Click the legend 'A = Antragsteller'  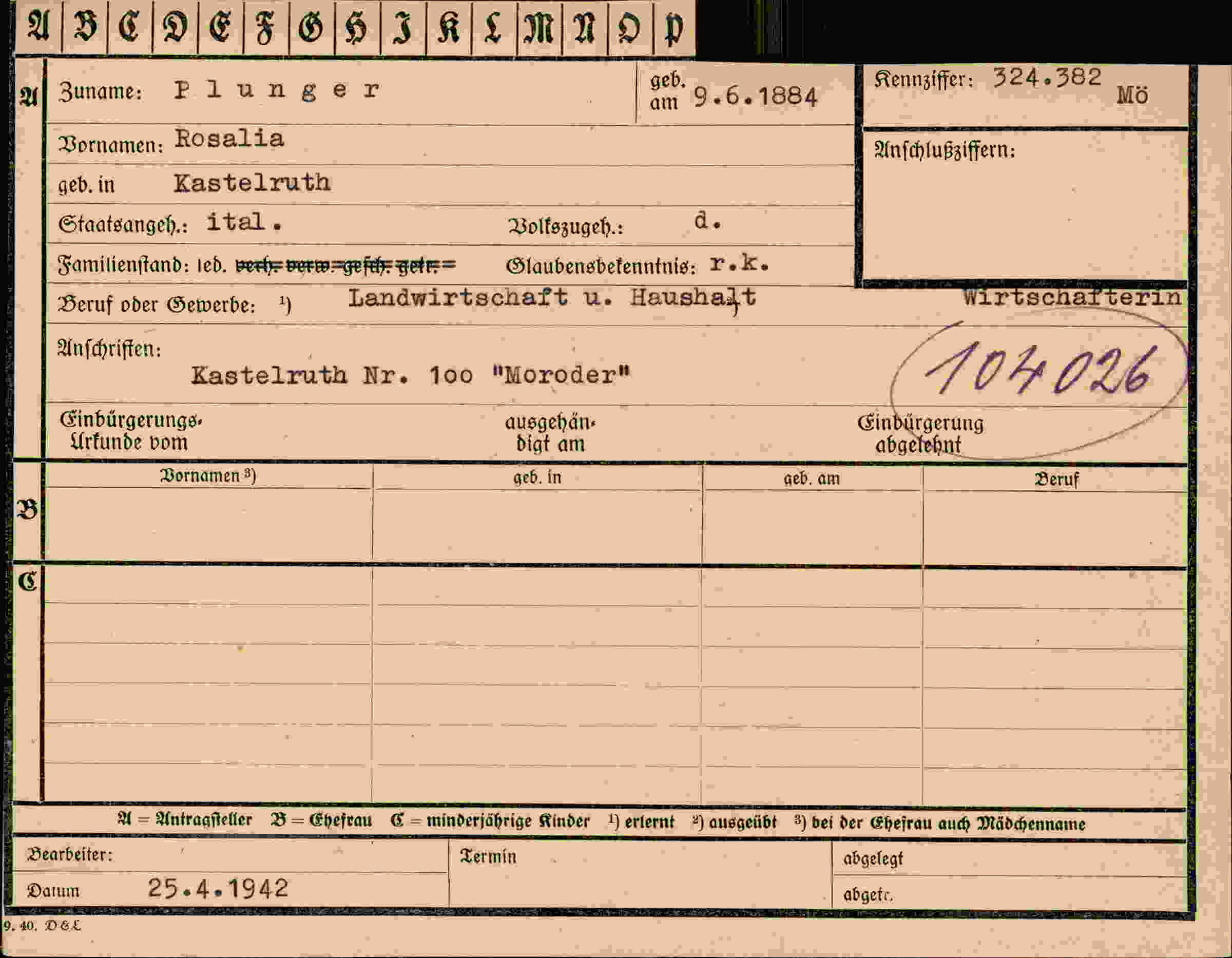[x=185, y=819]
